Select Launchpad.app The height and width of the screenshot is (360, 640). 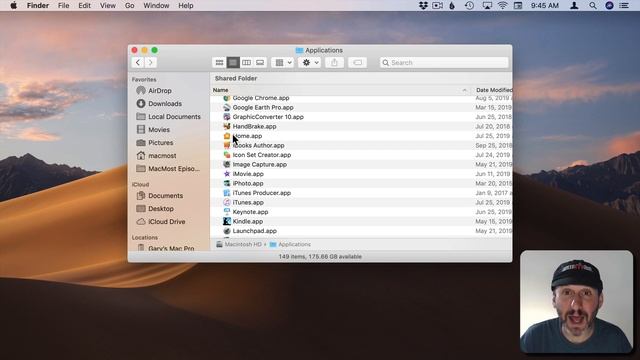255,231
